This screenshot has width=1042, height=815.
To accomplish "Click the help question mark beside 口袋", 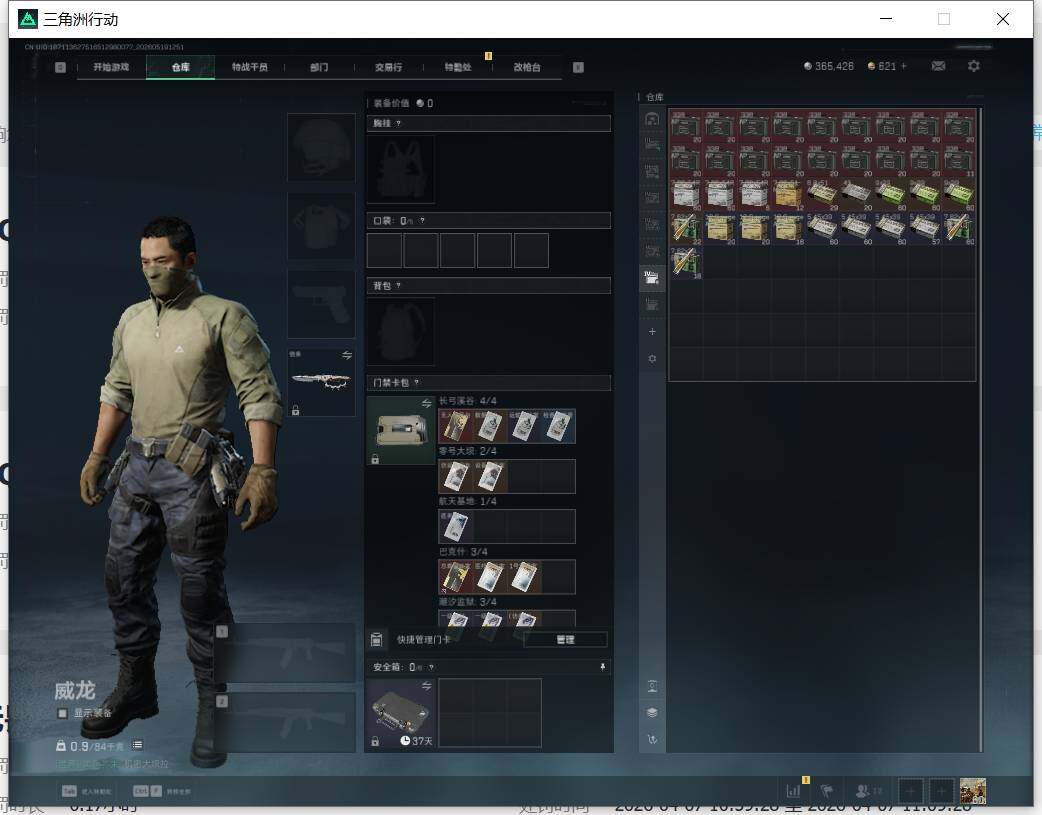I will [422, 221].
